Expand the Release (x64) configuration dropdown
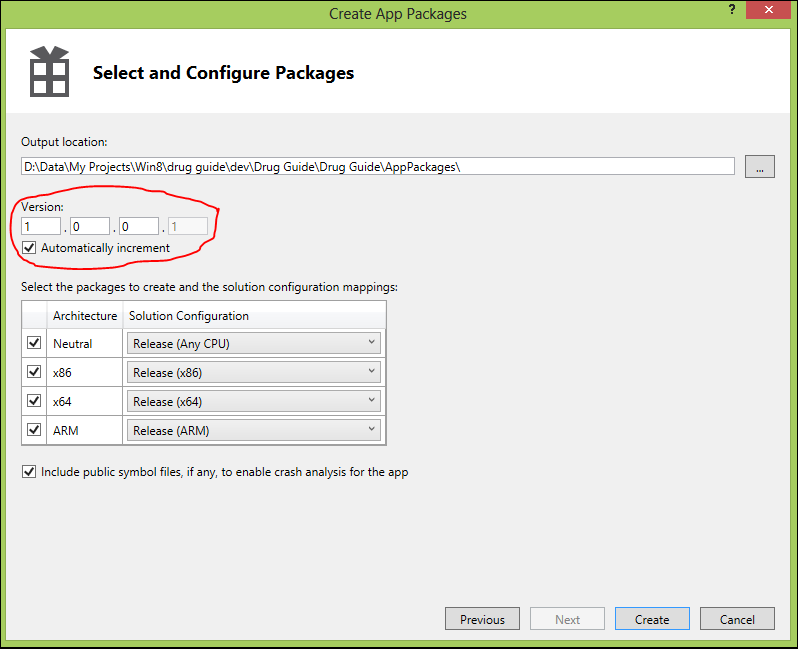The height and width of the screenshot is (649, 798). (254, 402)
